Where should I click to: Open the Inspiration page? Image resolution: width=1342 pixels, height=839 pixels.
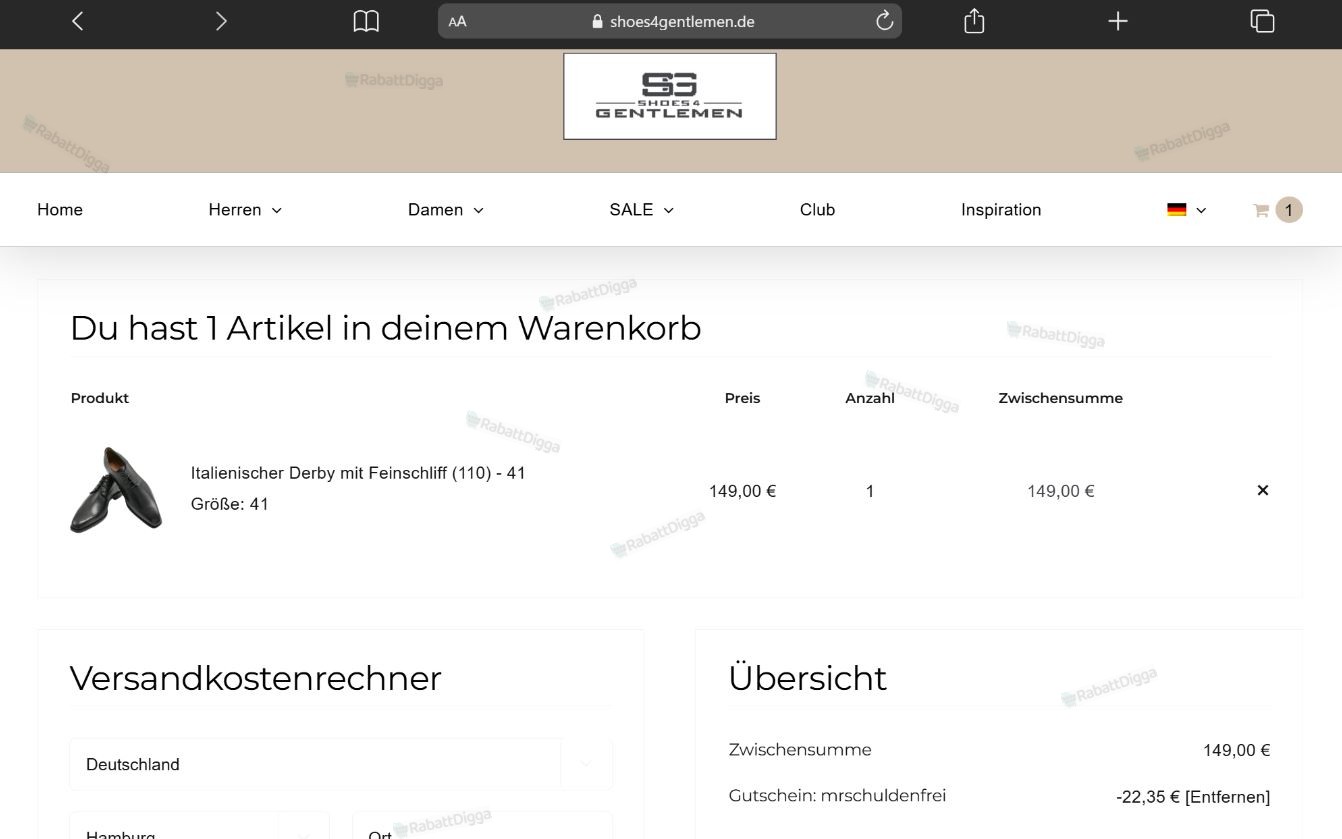pos(1001,210)
